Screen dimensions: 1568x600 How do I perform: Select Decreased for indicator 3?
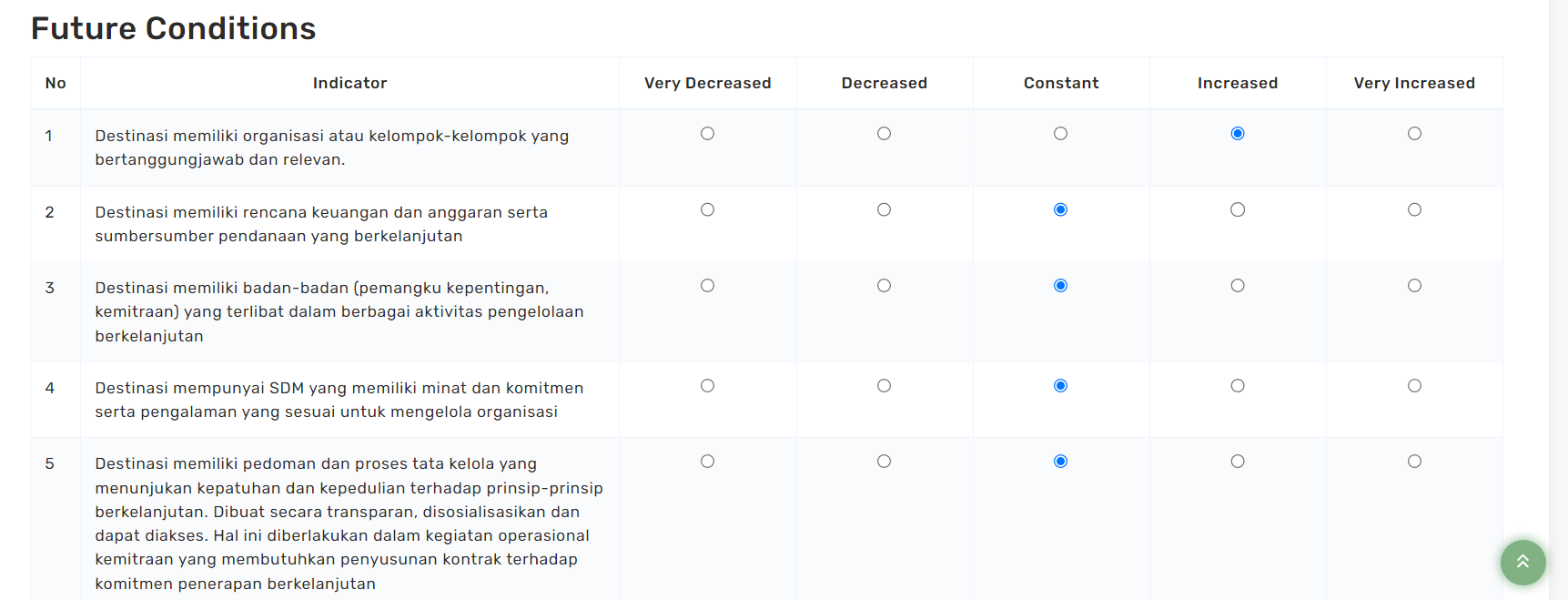point(884,286)
